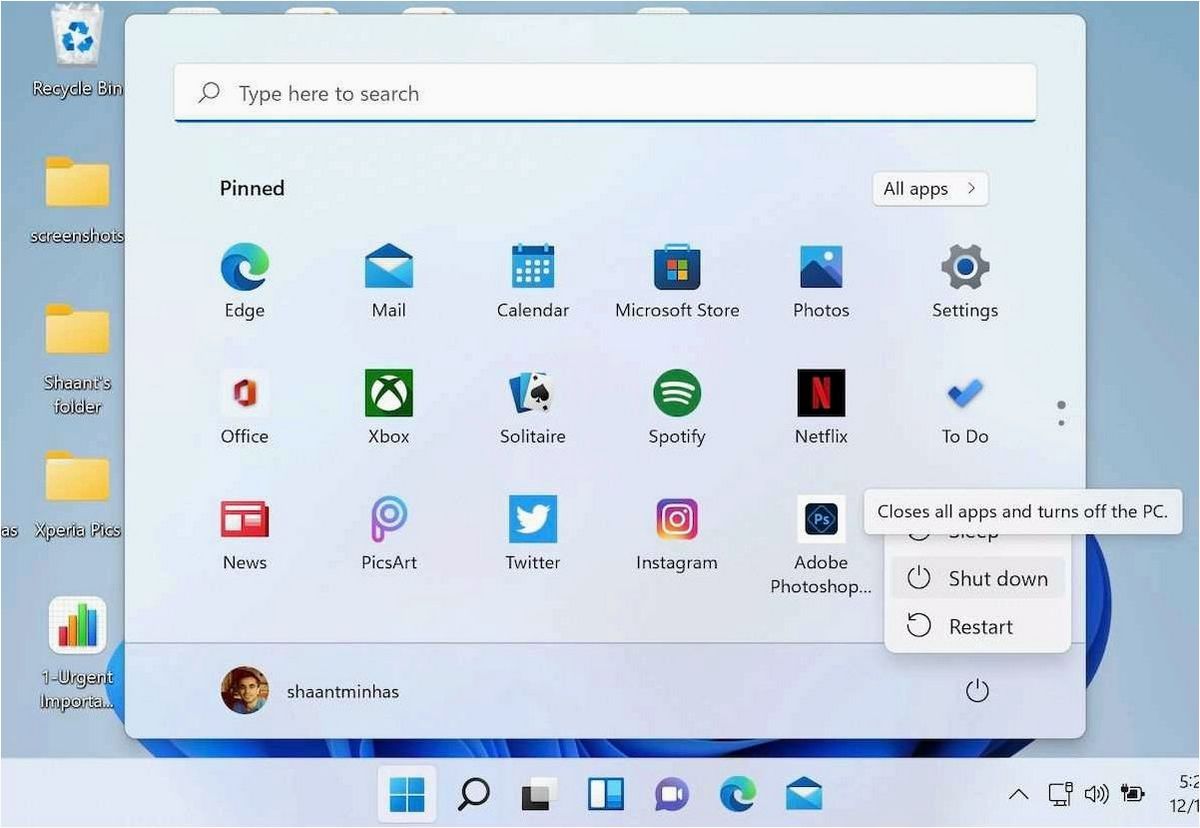Click the power button in Start menu

(977, 691)
